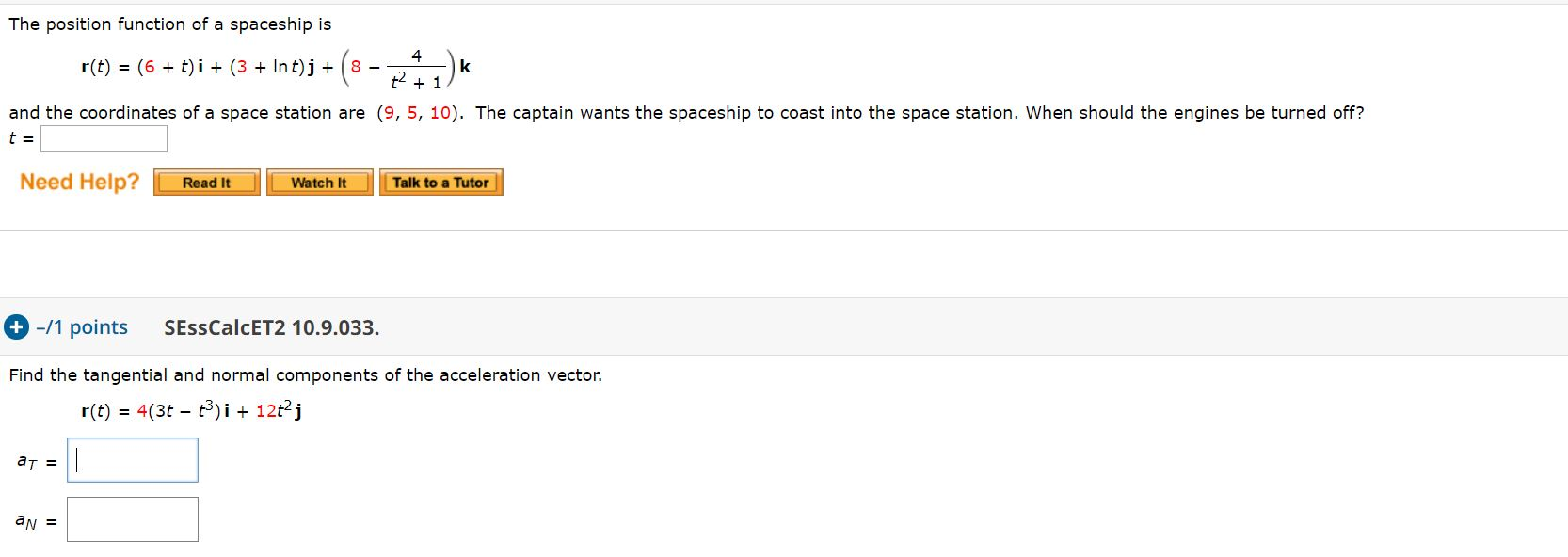Image resolution: width=1568 pixels, height=557 pixels.
Task: Click the equation r(t) = 4(3t − t³)i + 12t²j
Action: [x=191, y=410]
